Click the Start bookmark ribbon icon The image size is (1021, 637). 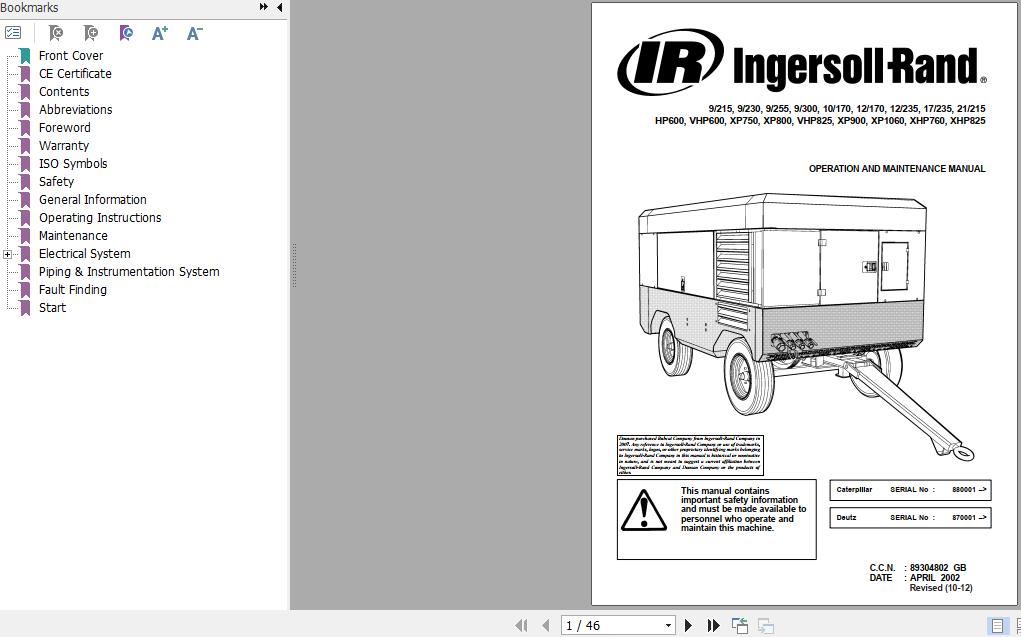click(x=25, y=308)
